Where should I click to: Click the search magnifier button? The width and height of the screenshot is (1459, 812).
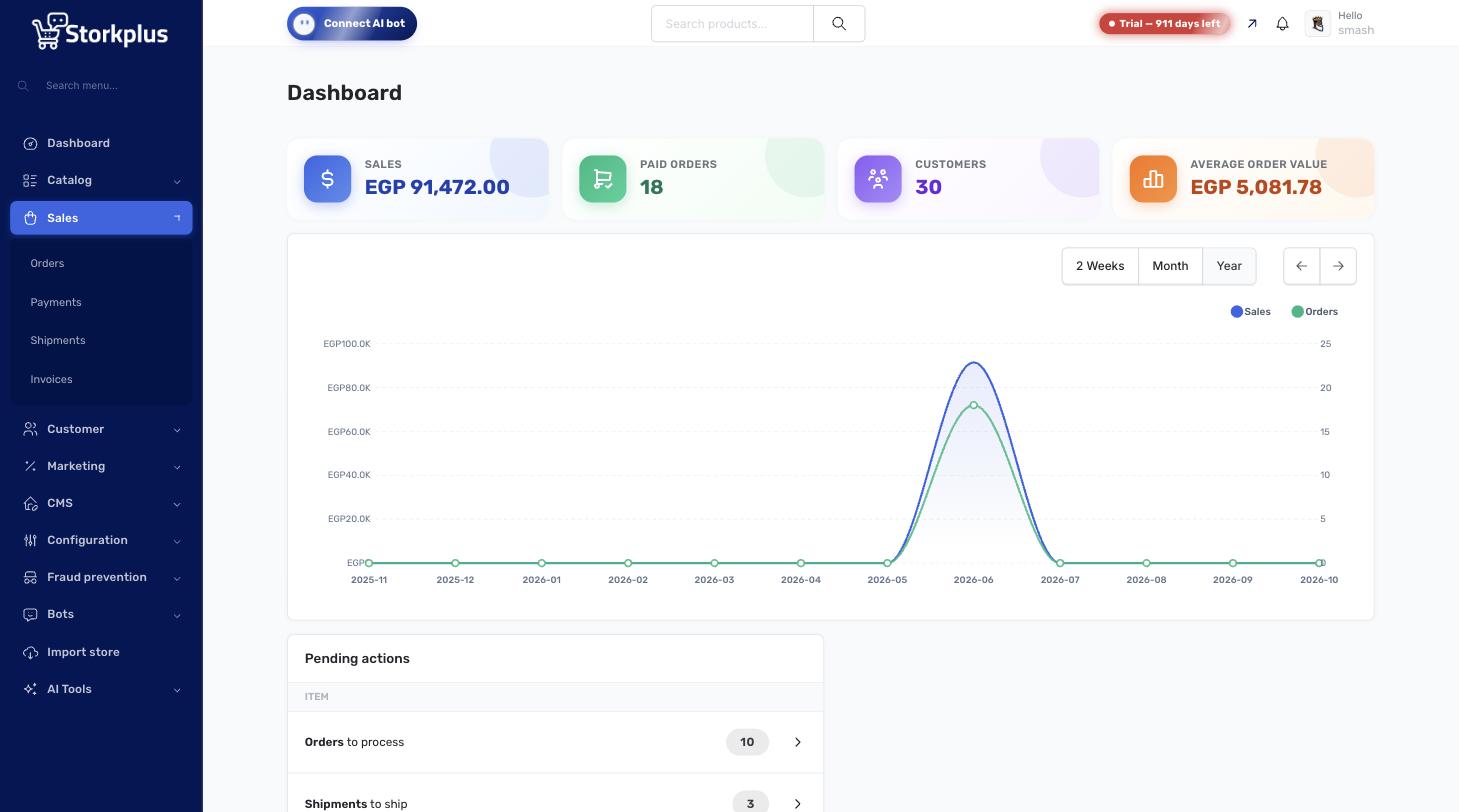[839, 24]
